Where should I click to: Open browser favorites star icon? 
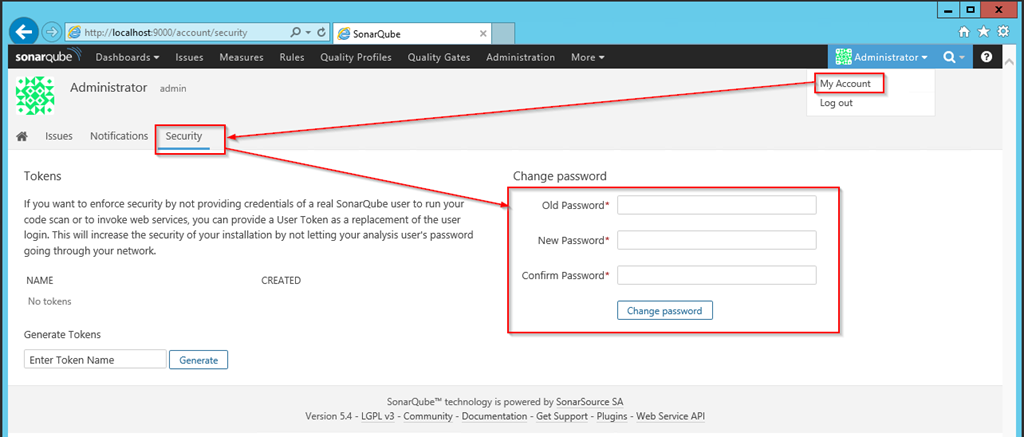coord(984,32)
